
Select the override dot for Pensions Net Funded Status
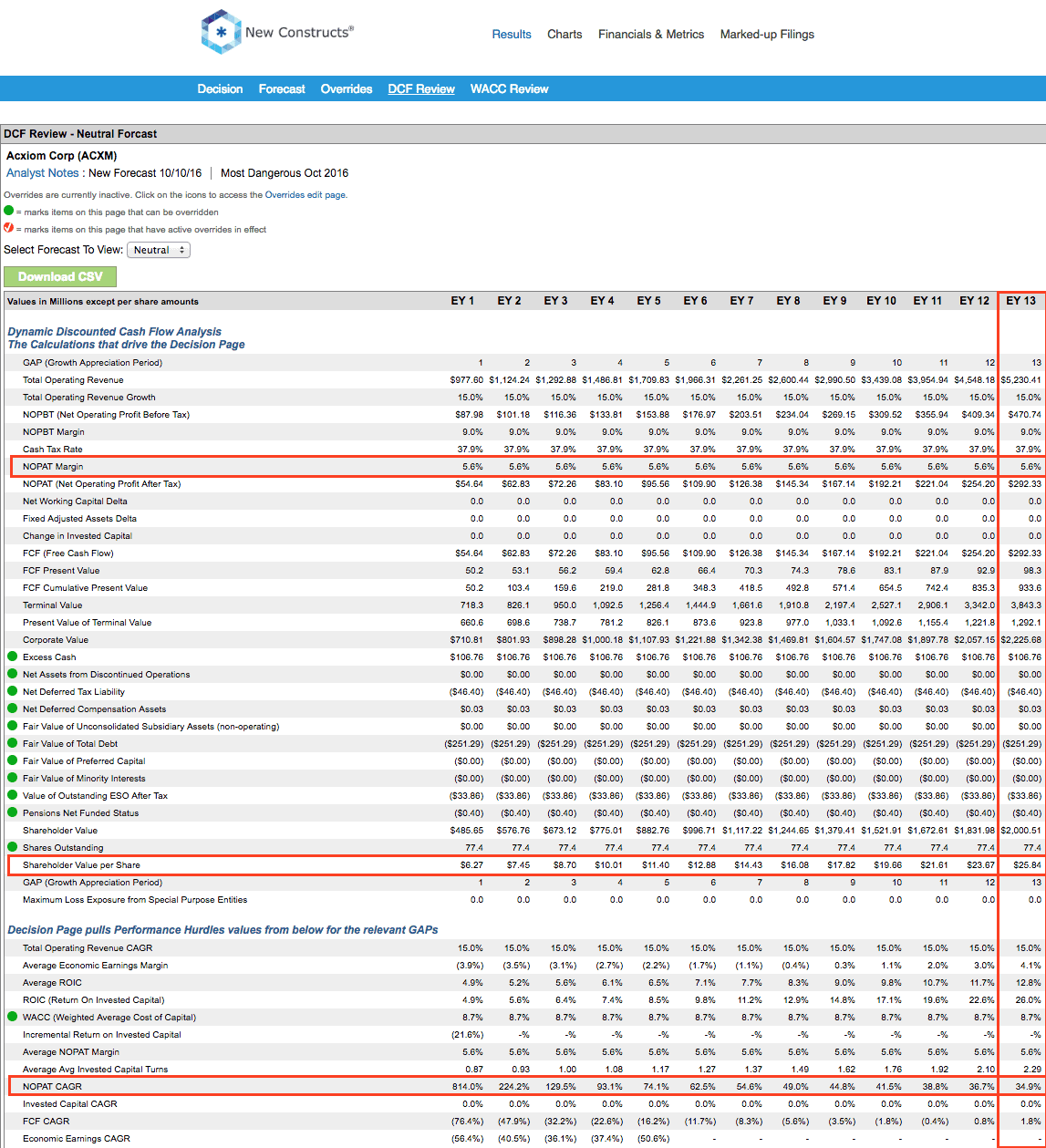(13, 812)
